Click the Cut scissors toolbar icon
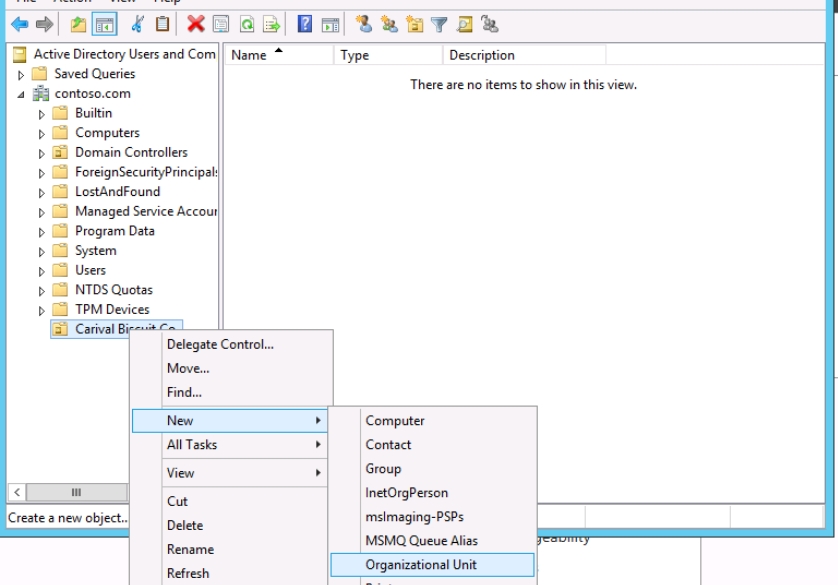The image size is (838, 585). [x=138, y=24]
